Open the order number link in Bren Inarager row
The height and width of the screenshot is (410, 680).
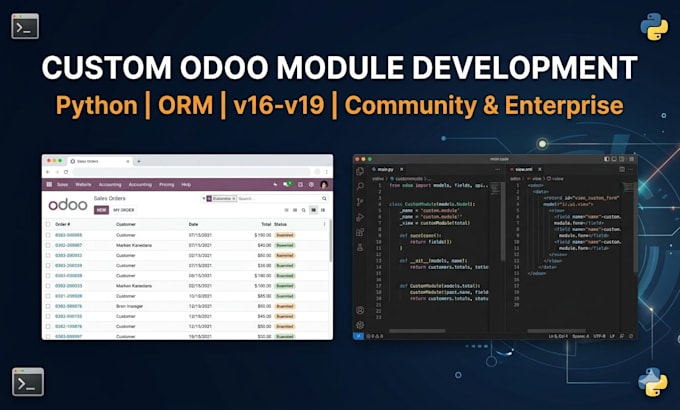pos(69,306)
